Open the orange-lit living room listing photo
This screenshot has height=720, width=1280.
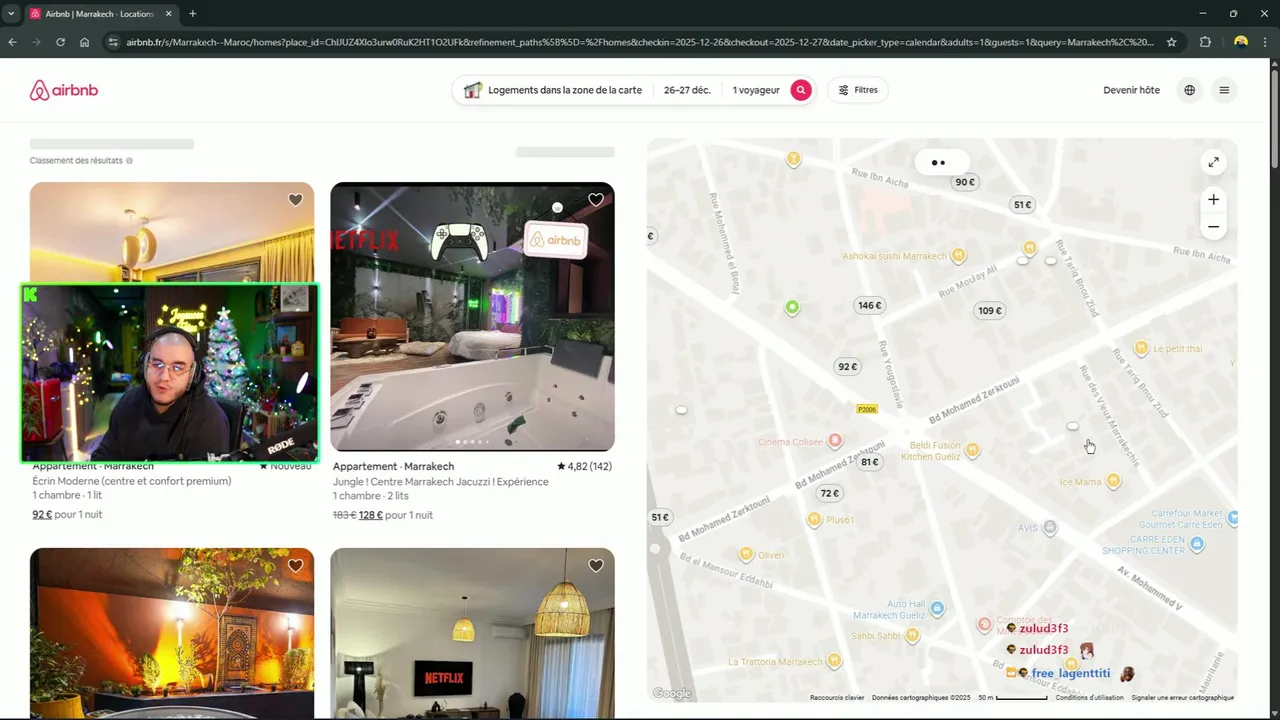[172, 633]
